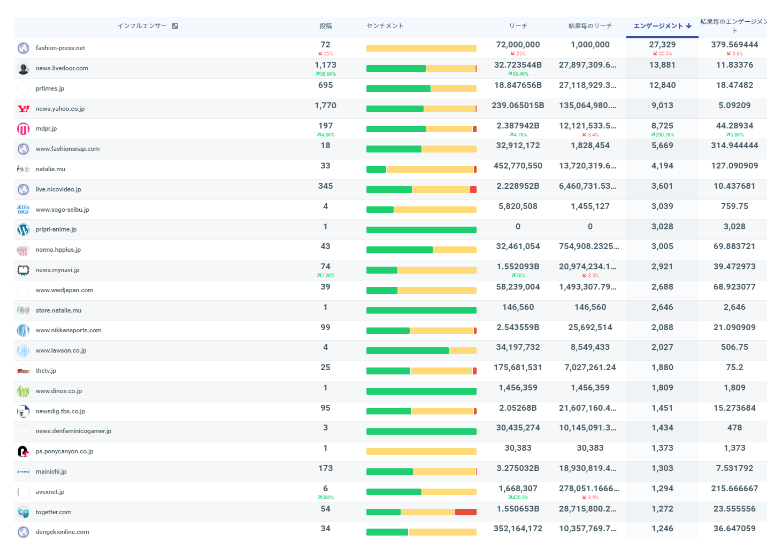
Task: Open the news.yahoo.co.jp influencer link
Action: coord(60,108)
